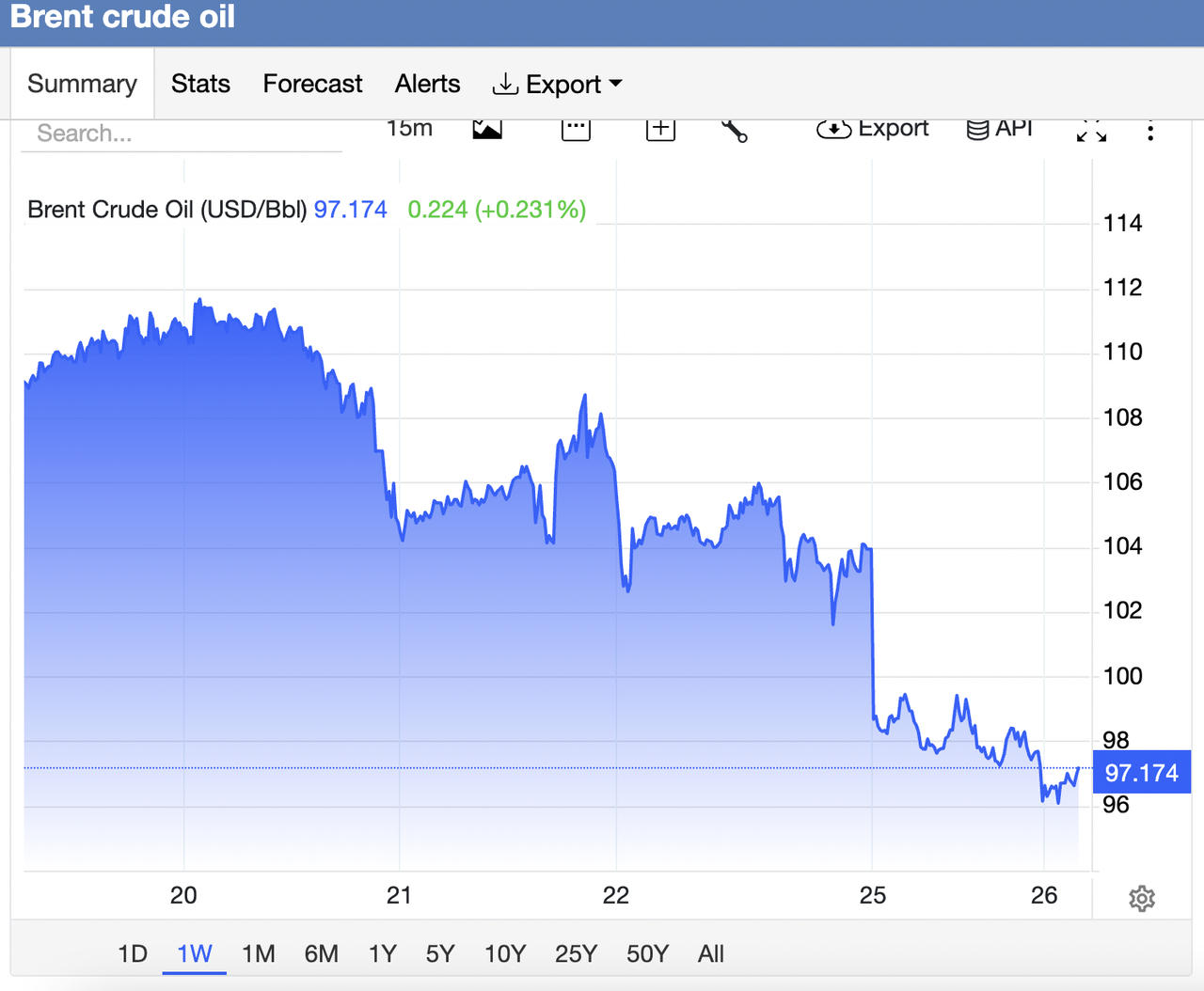Click the 100 price axis label
The image size is (1204, 991).
(x=1123, y=675)
